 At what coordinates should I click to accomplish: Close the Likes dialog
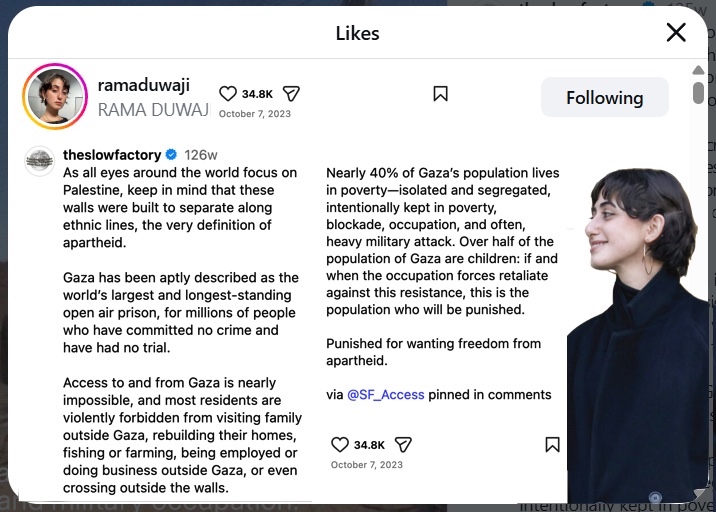pos(676,33)
